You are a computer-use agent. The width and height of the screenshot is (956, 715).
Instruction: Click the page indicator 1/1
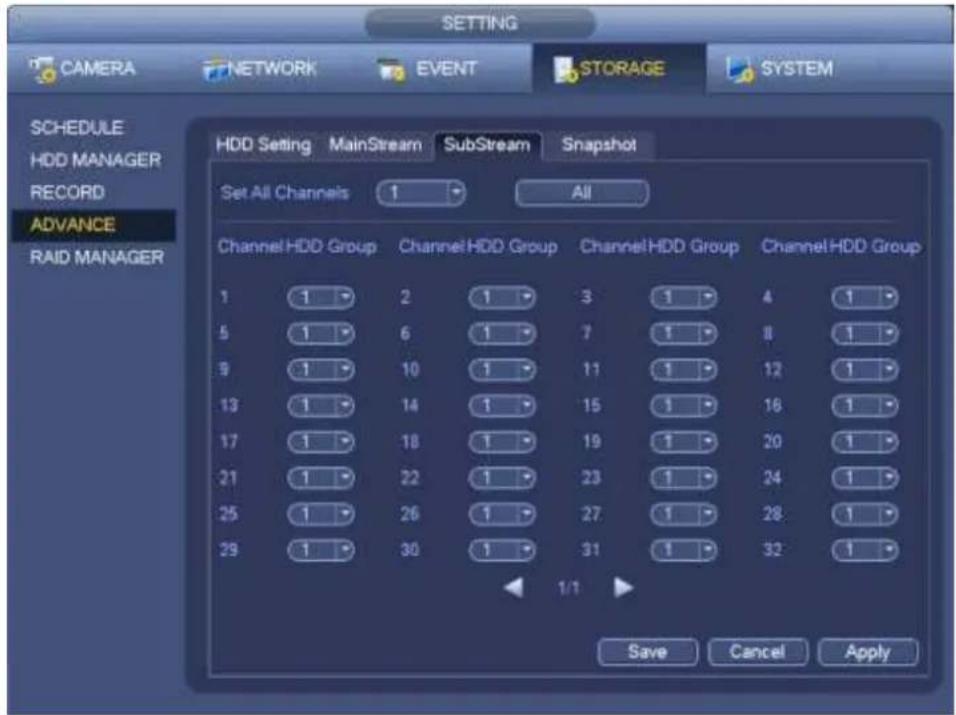coord(568,588)
